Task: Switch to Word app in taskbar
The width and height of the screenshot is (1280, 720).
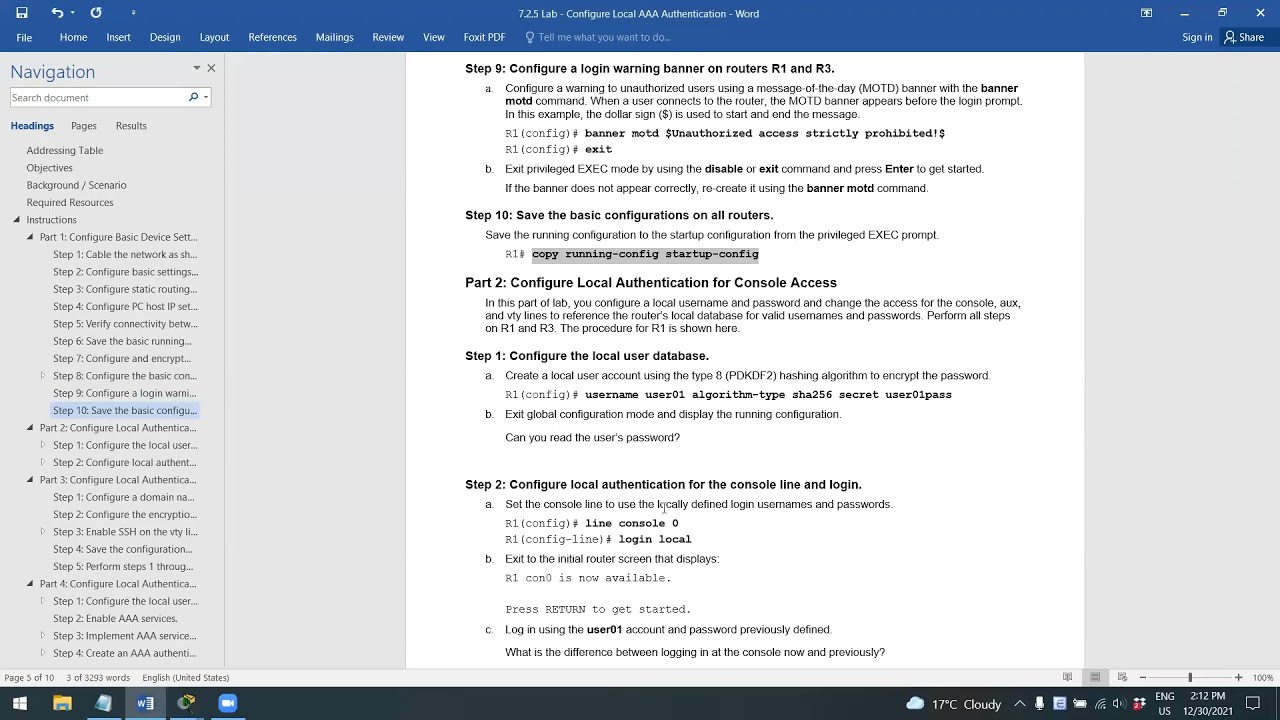Action: pos(145,703)
